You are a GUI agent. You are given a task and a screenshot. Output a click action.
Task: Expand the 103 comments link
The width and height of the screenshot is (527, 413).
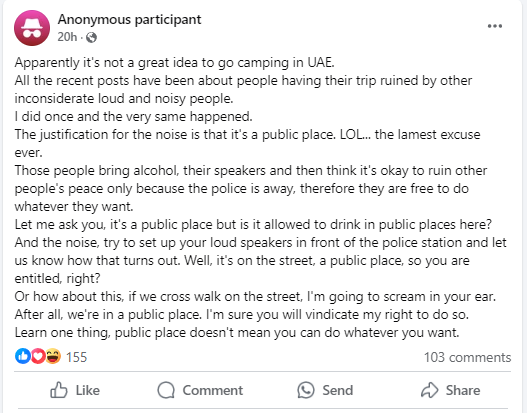point(467,357)
